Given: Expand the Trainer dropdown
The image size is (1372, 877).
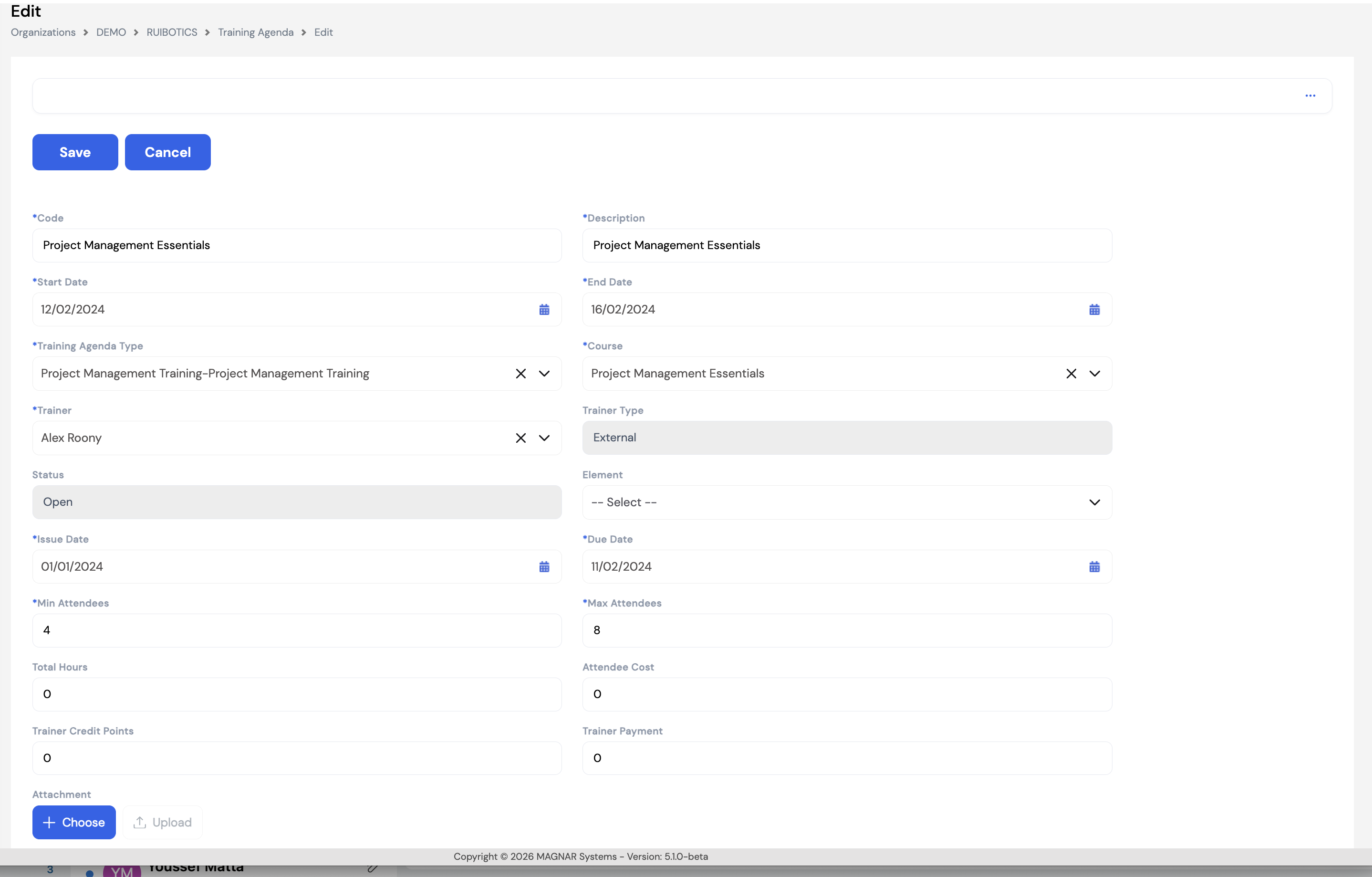Looking at the screenshot, I should coord(544,438).
